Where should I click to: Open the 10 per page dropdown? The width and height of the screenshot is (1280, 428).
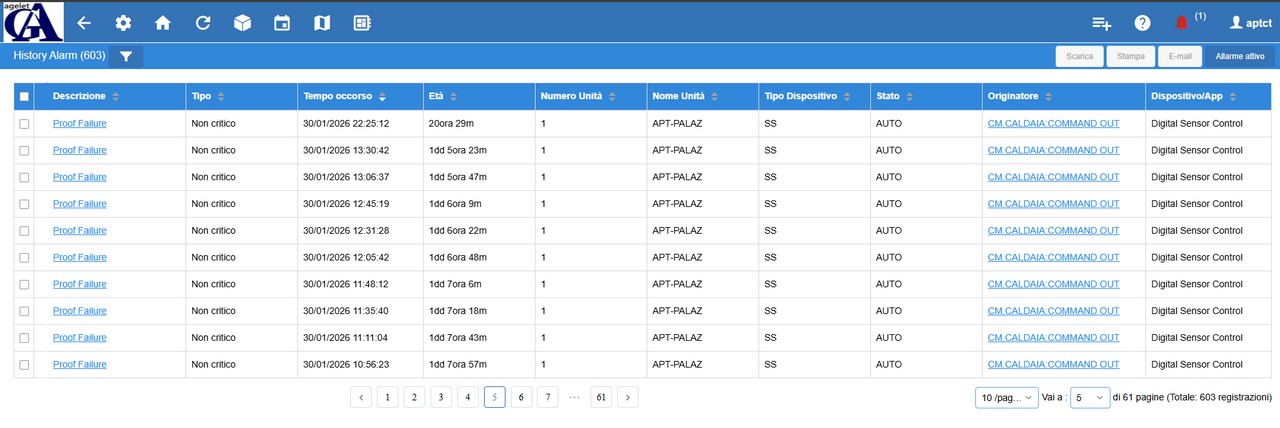(1006, 398)
